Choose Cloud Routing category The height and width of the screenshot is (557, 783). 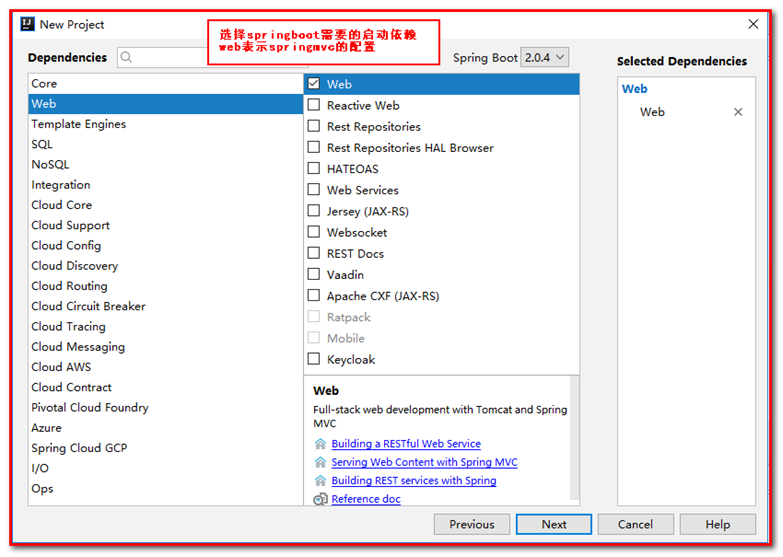click(166, 286)
